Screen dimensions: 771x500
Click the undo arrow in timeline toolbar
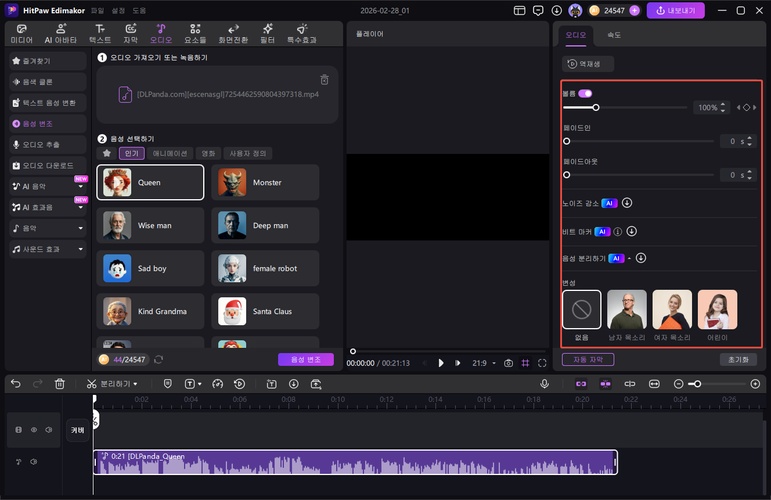click(15, 384)
